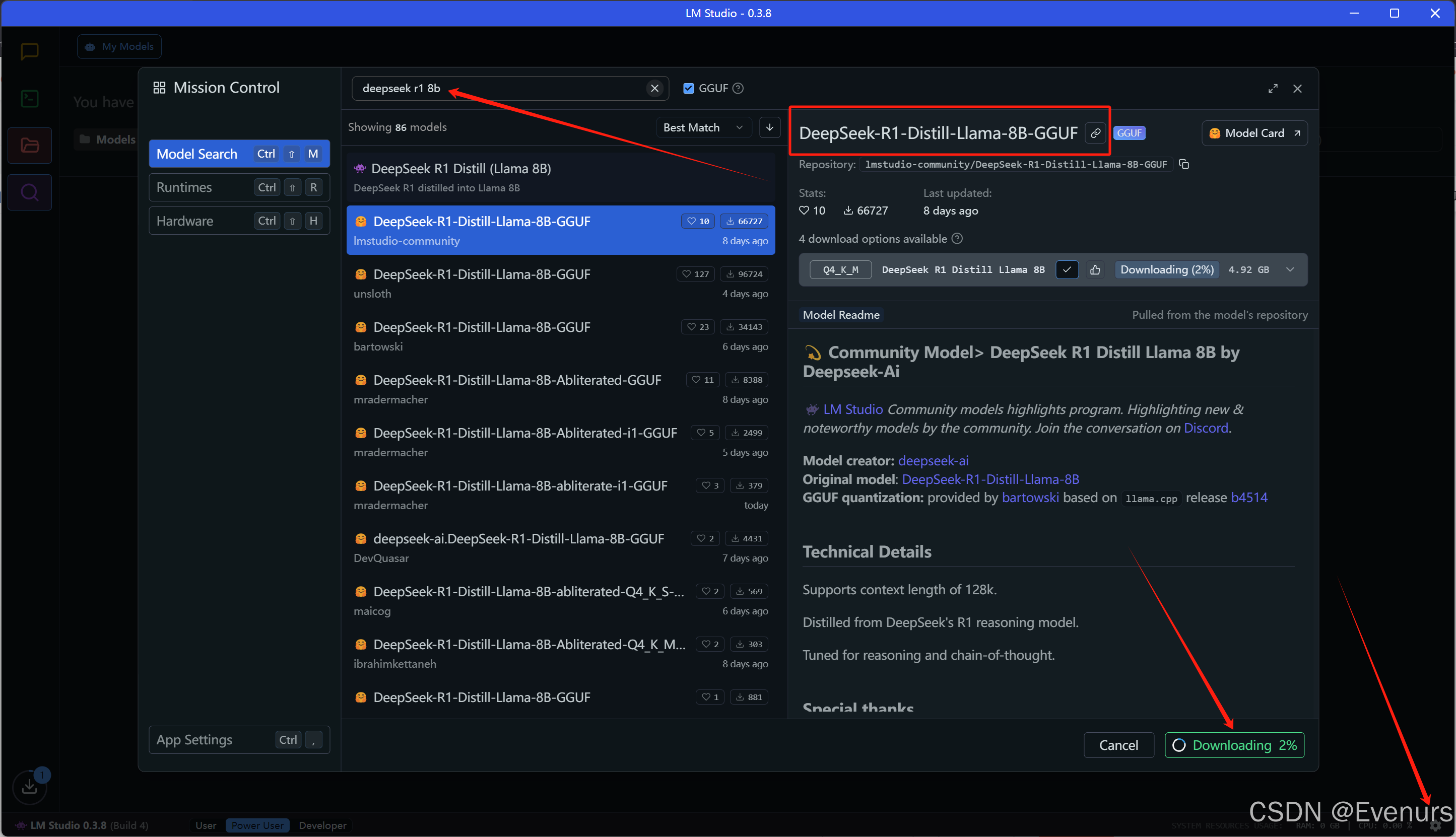Expand Mission Control to full screen
Screen dimensions: 1456x837
click(x=1273, y=89)
